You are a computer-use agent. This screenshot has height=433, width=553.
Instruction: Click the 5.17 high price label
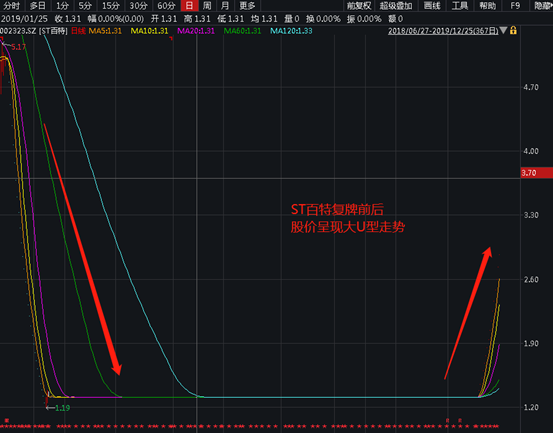click(x=18, y=47)
